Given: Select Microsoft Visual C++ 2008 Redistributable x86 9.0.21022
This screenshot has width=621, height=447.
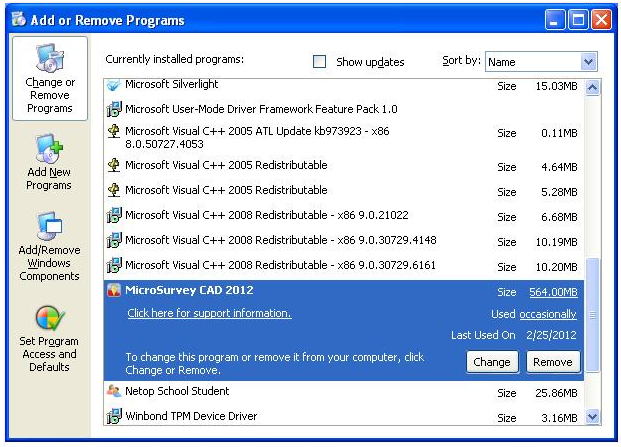Looking at the screenshot, I should (266, 215).
